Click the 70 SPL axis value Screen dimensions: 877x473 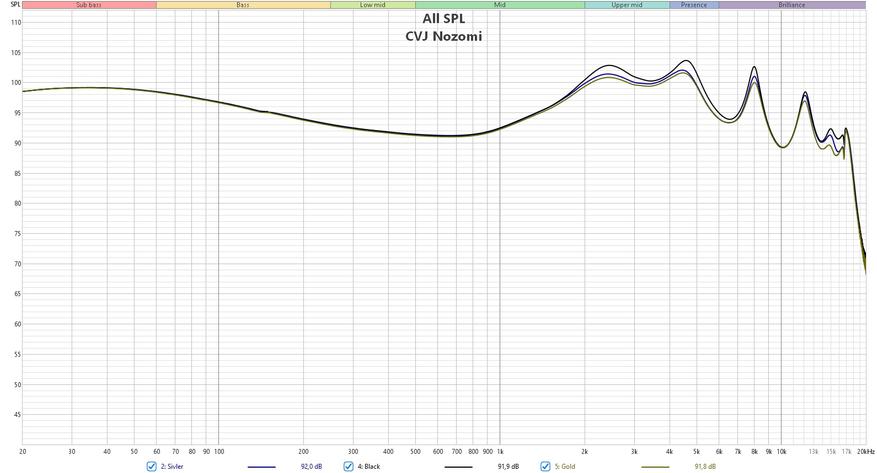pos(17,264)
